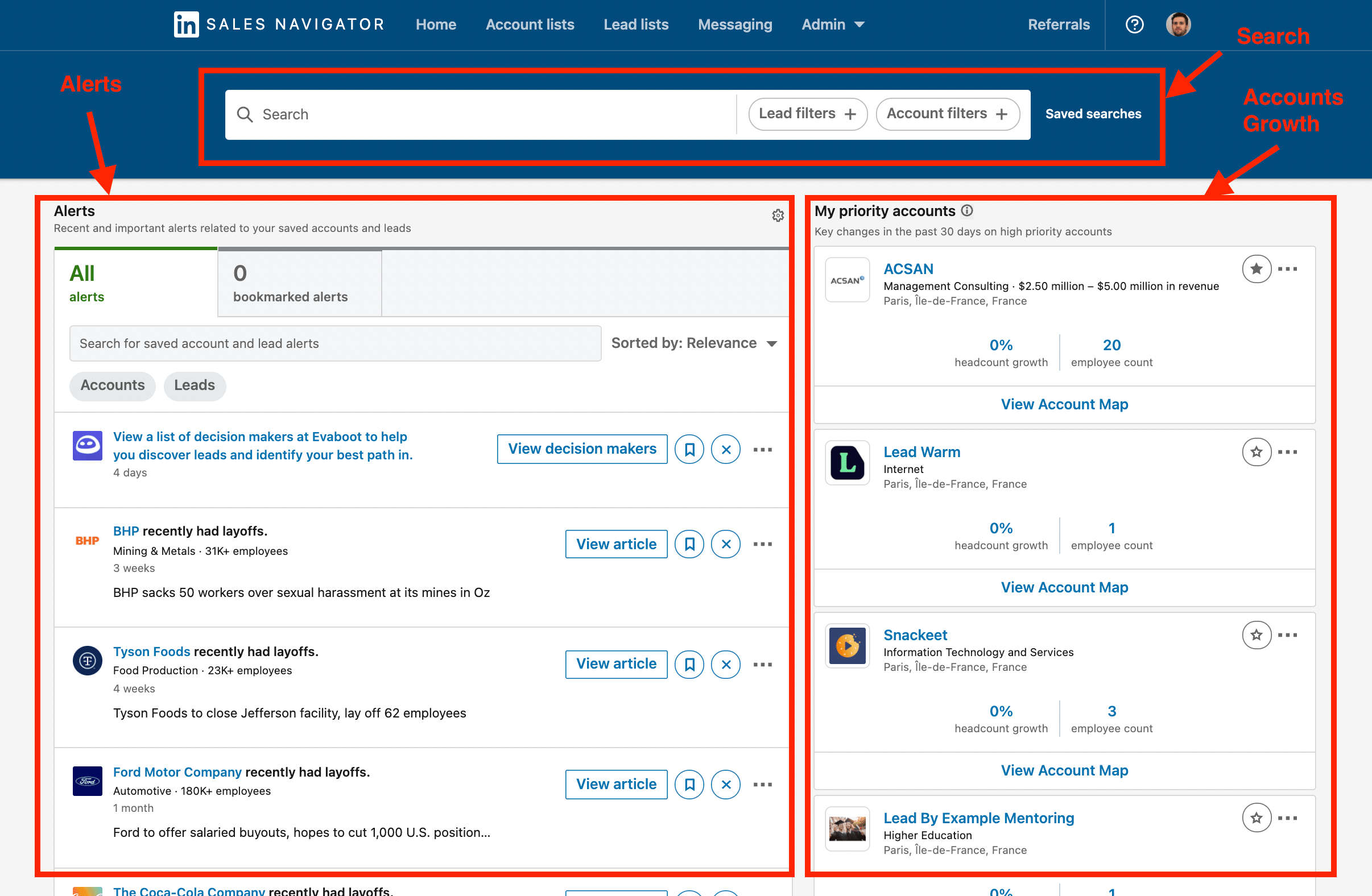This screenshot has width=1372, height=896.
Task: Bookmark the Evaboot decision makers alert
Action: pos(689,449)
